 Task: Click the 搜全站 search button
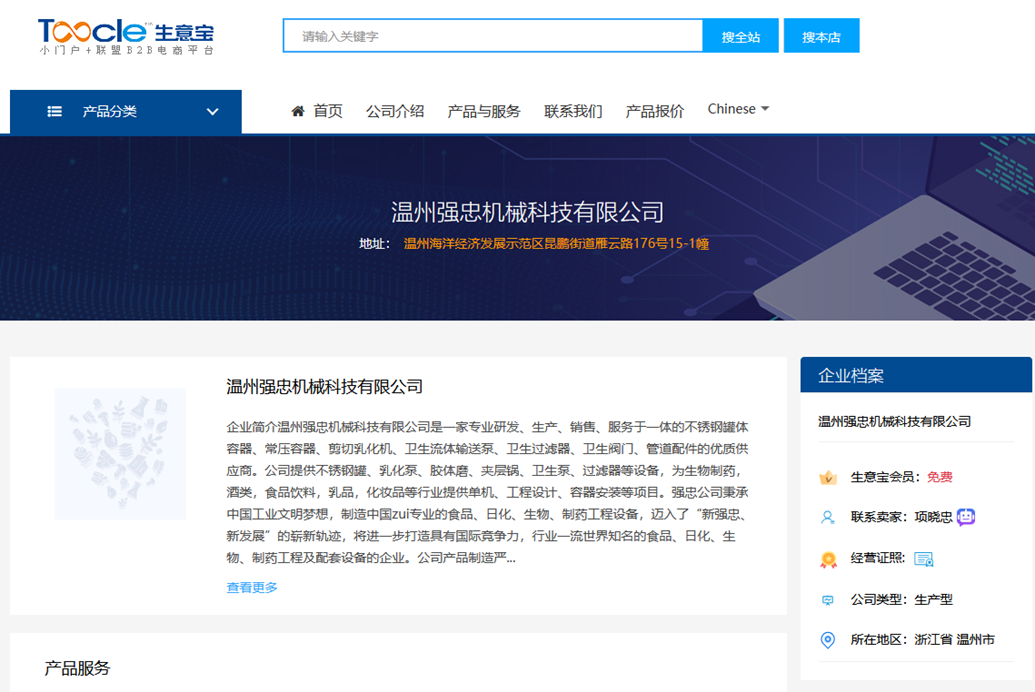pyautogui.click(x=741, y=36)
